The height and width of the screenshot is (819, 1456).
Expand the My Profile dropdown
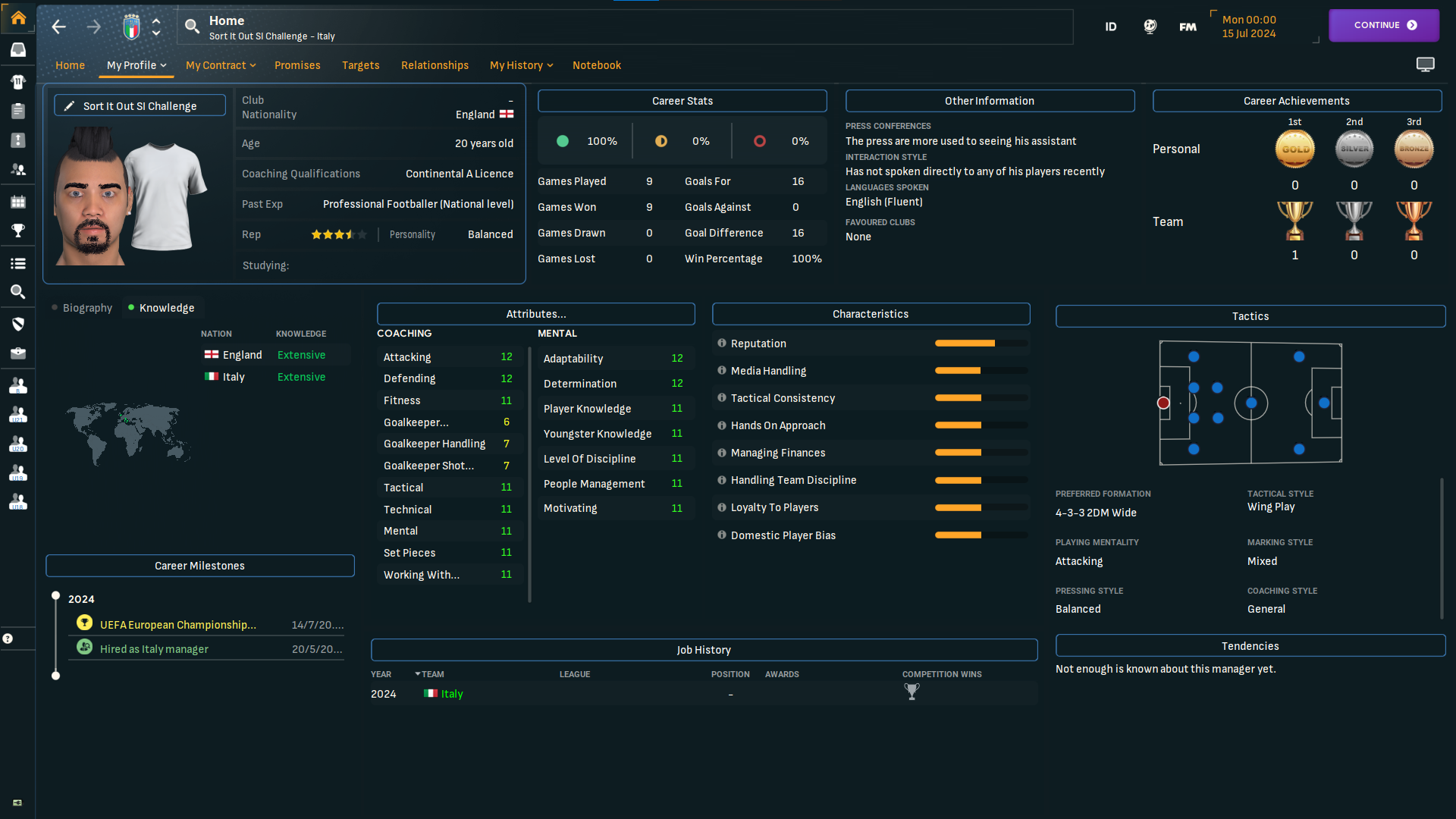[136, 65]
